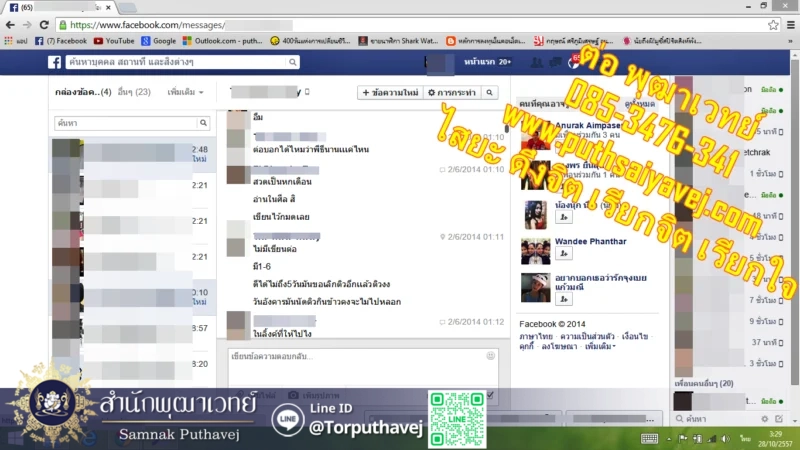Open the conversation timed 2:48
Screen dimensions: 800x450
tap(133, 154)
